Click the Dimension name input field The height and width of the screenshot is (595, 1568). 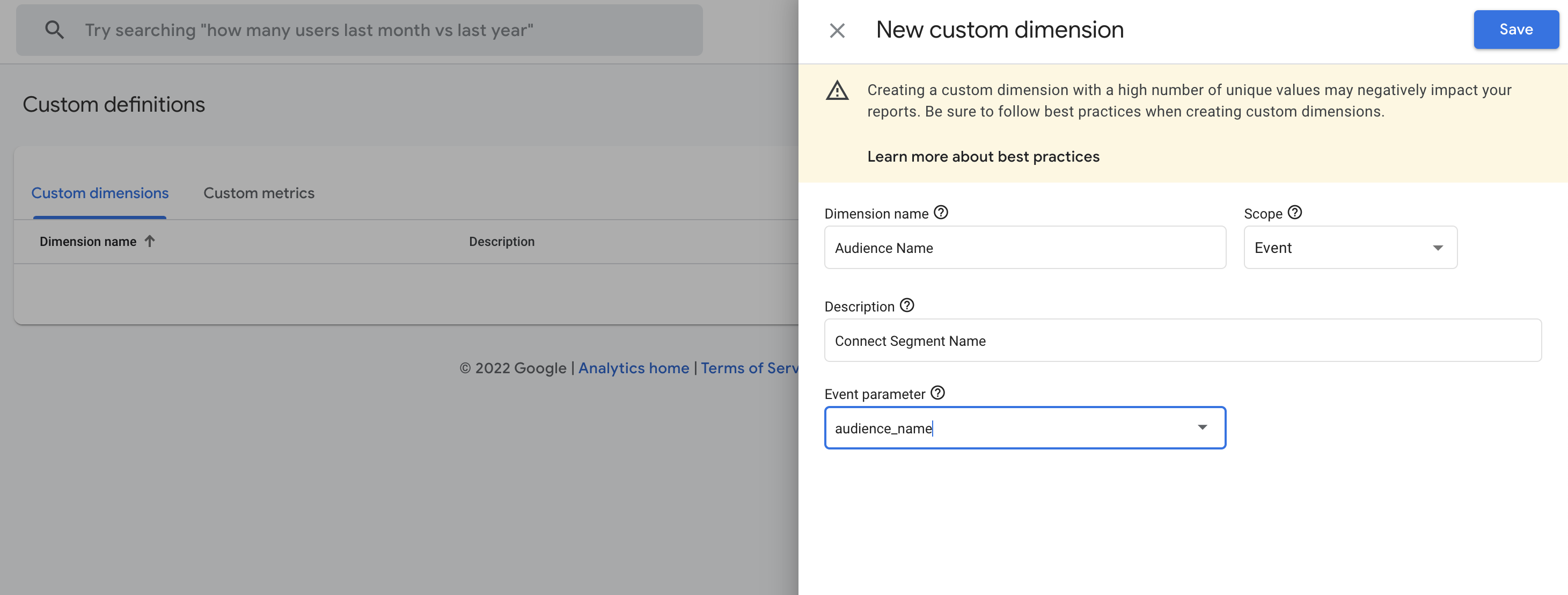tap(1024, 248)
